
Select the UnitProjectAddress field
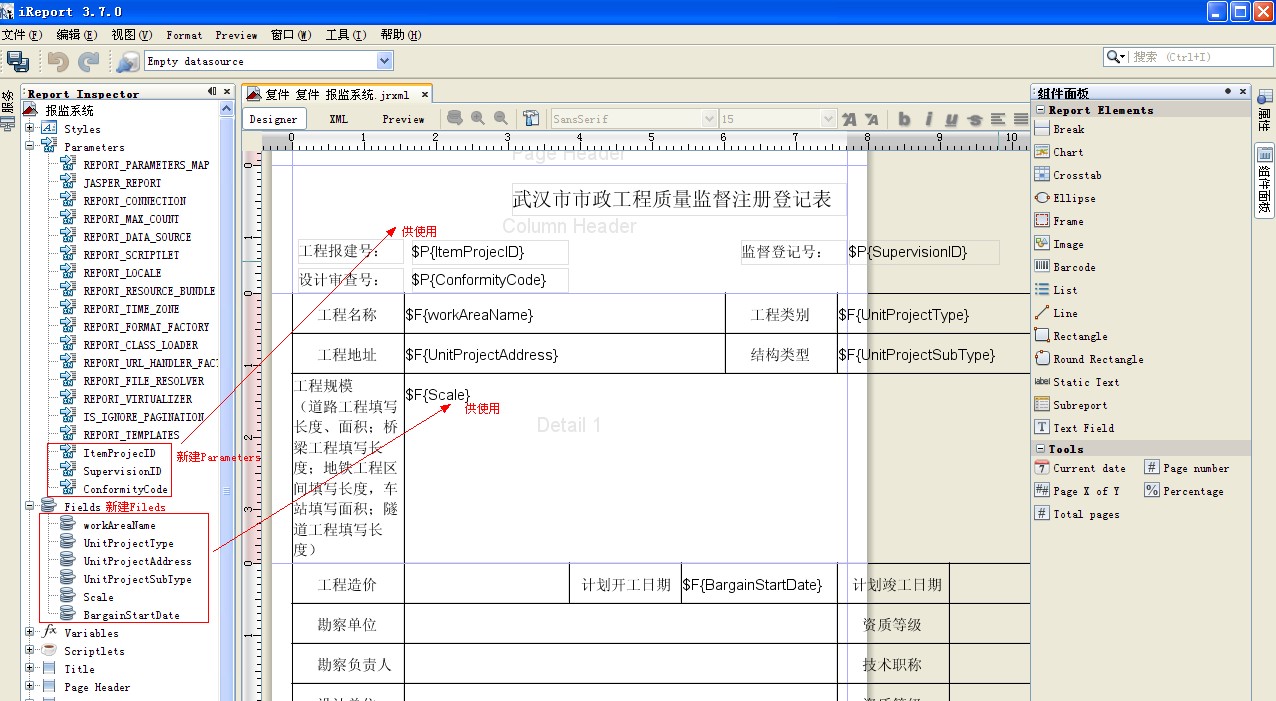[x=137, y=561]
